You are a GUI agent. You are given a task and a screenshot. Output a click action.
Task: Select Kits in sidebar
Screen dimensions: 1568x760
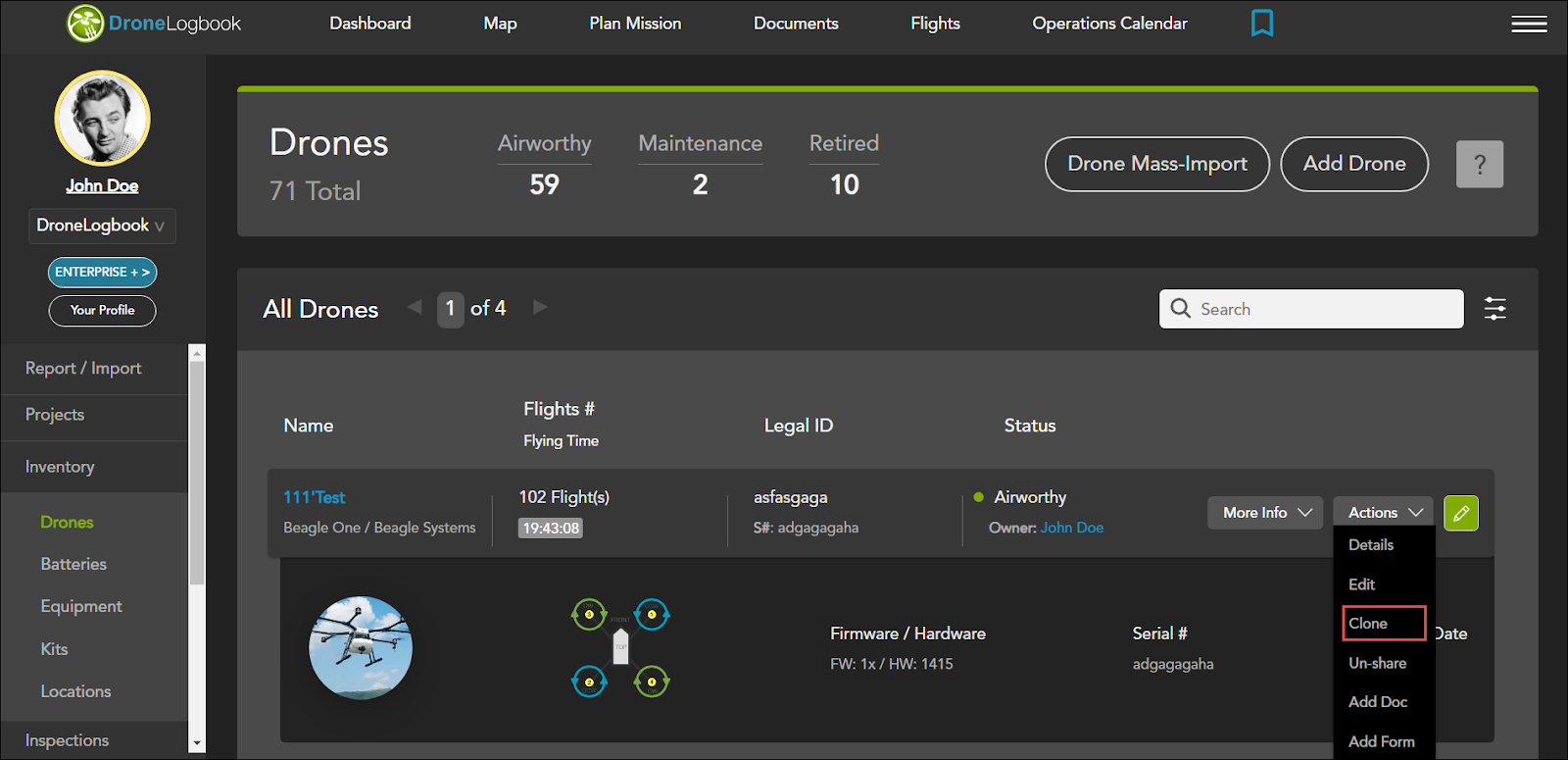click(x=54, y=649)
